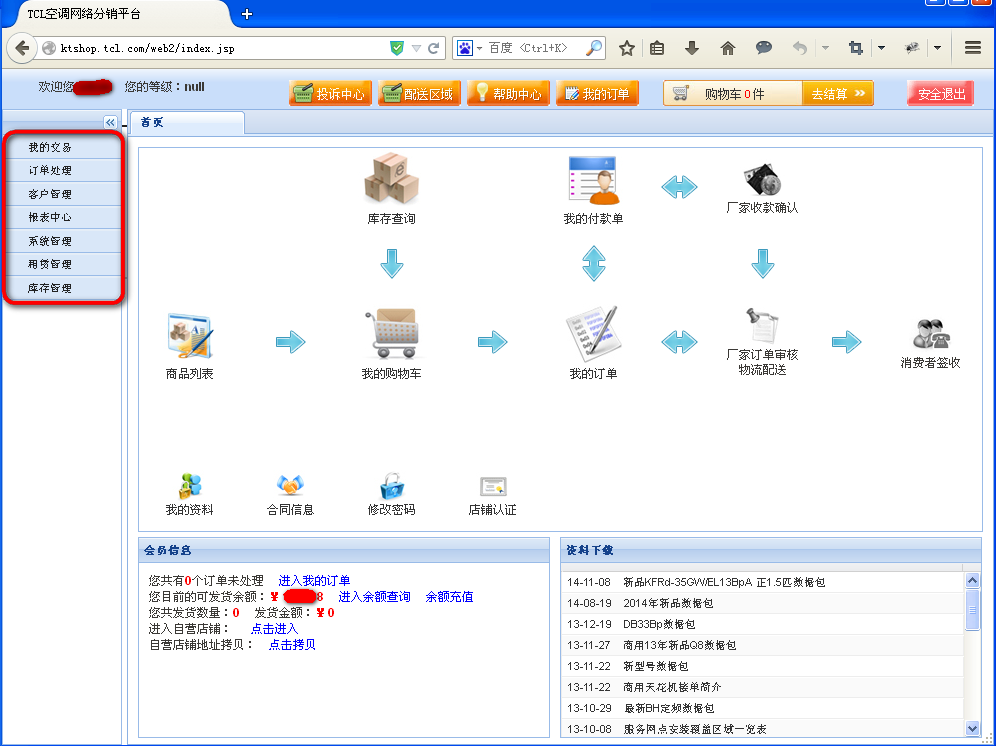This screenshot has height=746, width=996.
Task: Click the 帮助中心 button
Action: 508,93
